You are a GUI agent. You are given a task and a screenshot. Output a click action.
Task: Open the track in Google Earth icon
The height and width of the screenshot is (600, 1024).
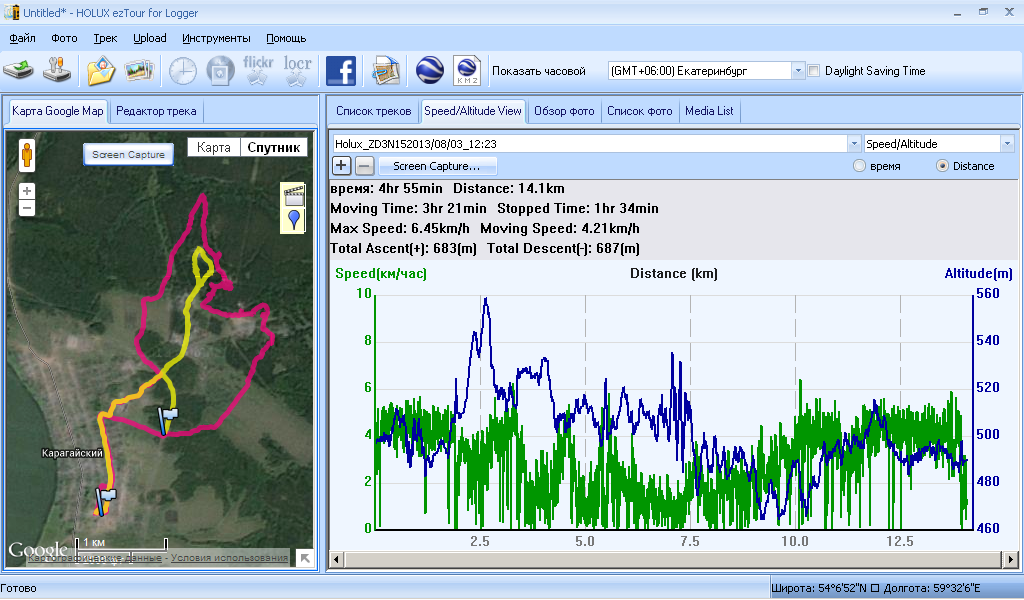[429, 71]
